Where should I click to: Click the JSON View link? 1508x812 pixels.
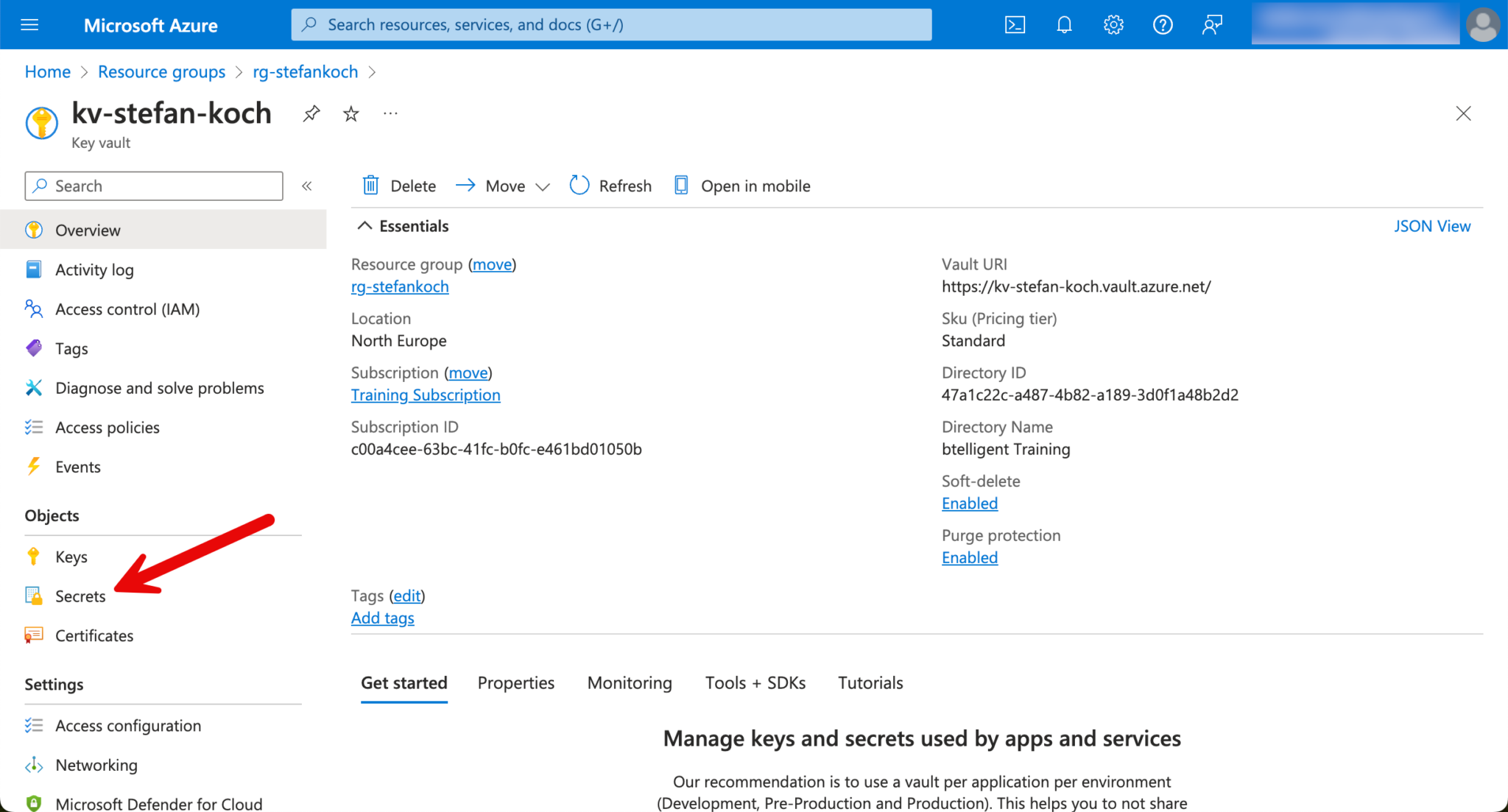(1431, 226)
